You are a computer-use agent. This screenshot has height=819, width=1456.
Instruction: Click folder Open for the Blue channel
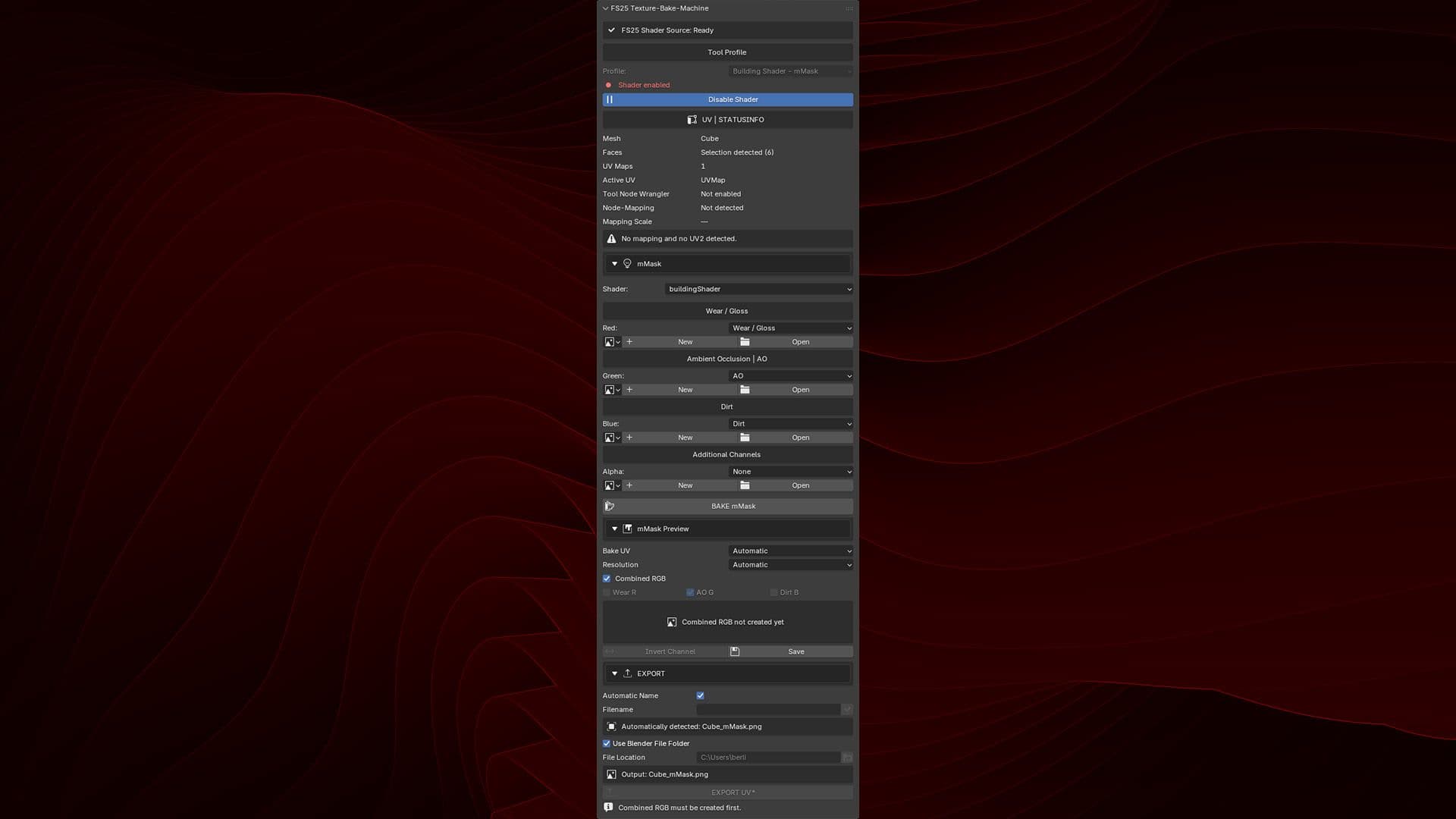point(794,438)
